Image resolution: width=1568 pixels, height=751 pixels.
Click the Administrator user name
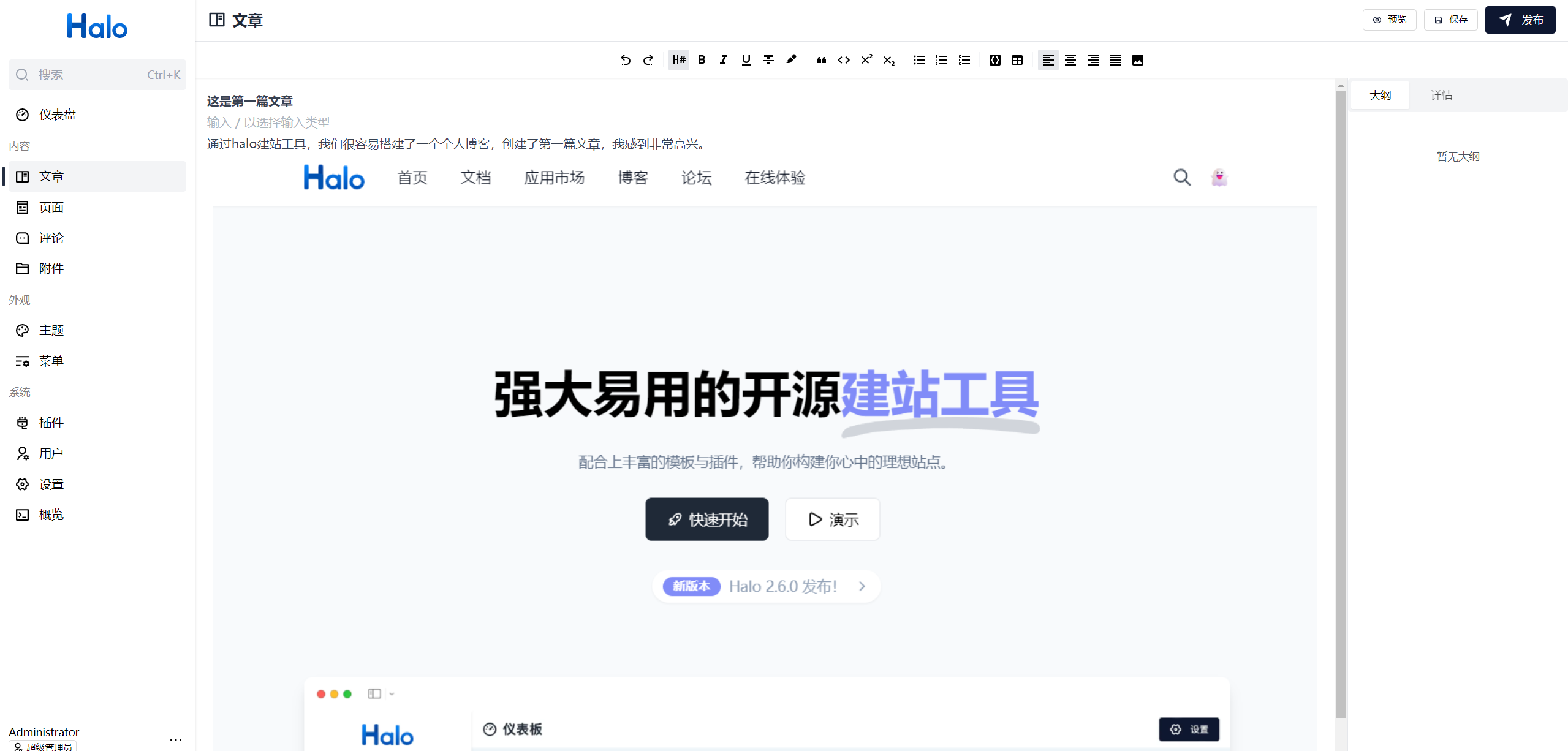(x=44, y=732)
